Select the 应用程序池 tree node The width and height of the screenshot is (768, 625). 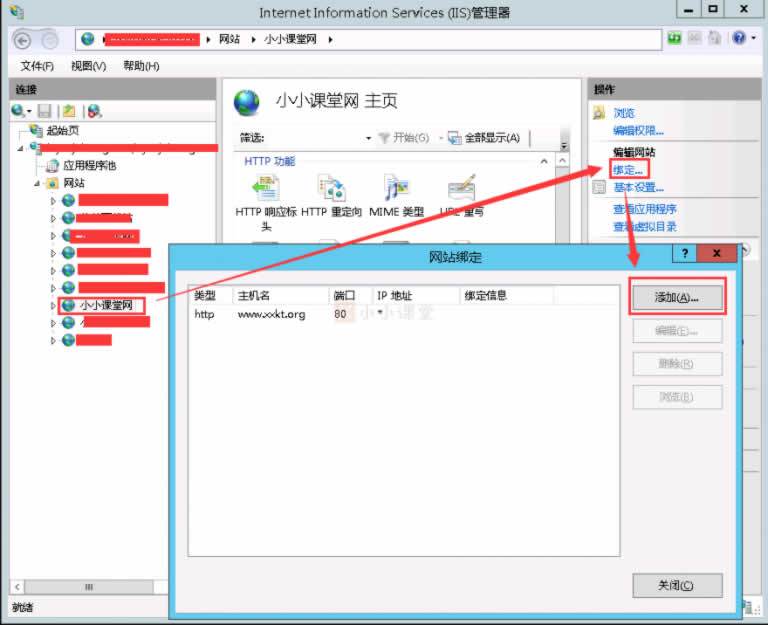tap(89, 165)
